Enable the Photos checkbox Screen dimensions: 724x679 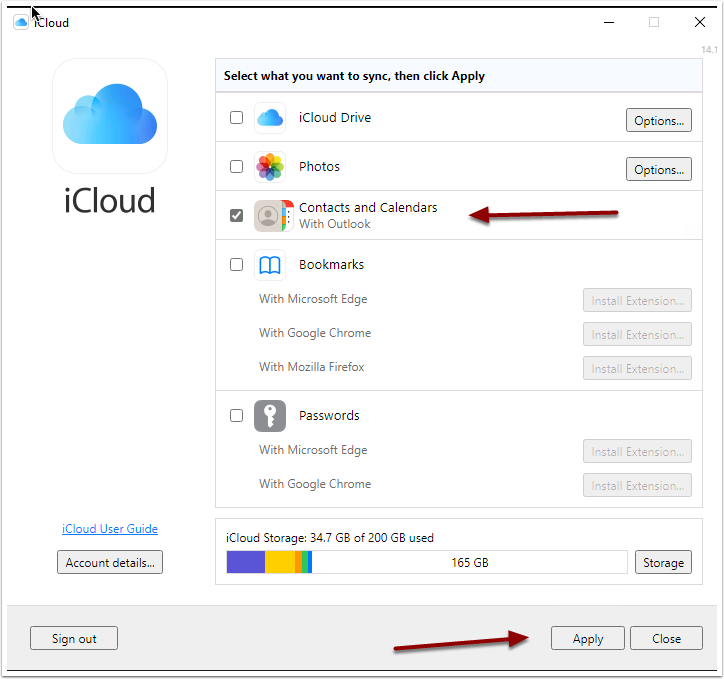(236, 167)
